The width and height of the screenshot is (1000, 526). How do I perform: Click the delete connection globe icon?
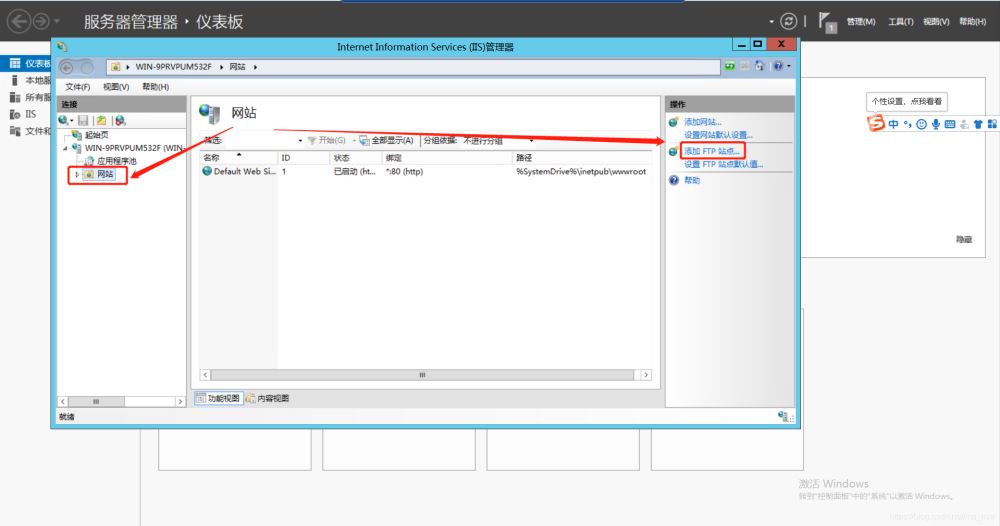coord(120,120)
